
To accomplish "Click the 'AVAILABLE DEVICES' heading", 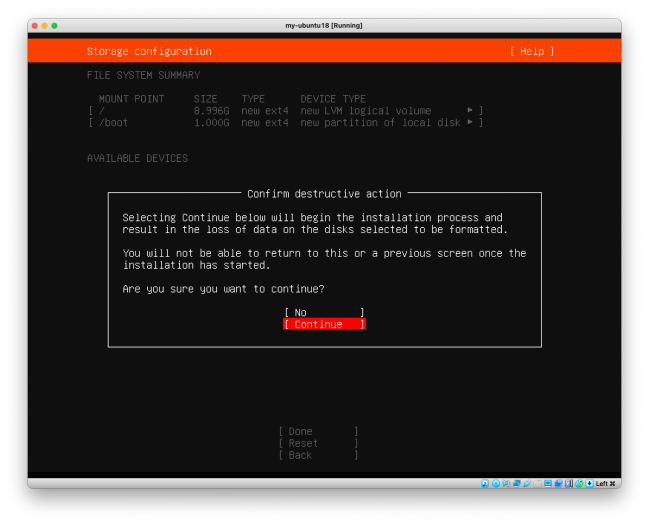I will (x=137, y=158).
